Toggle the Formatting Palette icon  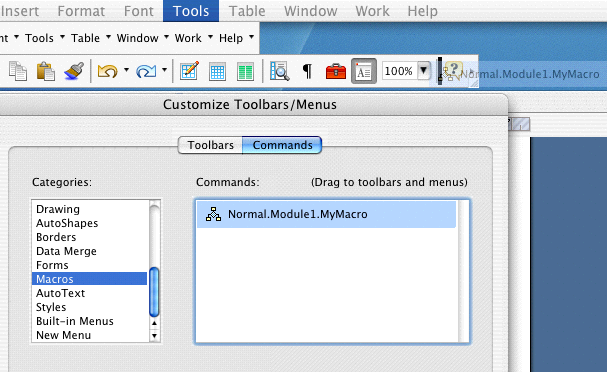click(x=364, y=71)
